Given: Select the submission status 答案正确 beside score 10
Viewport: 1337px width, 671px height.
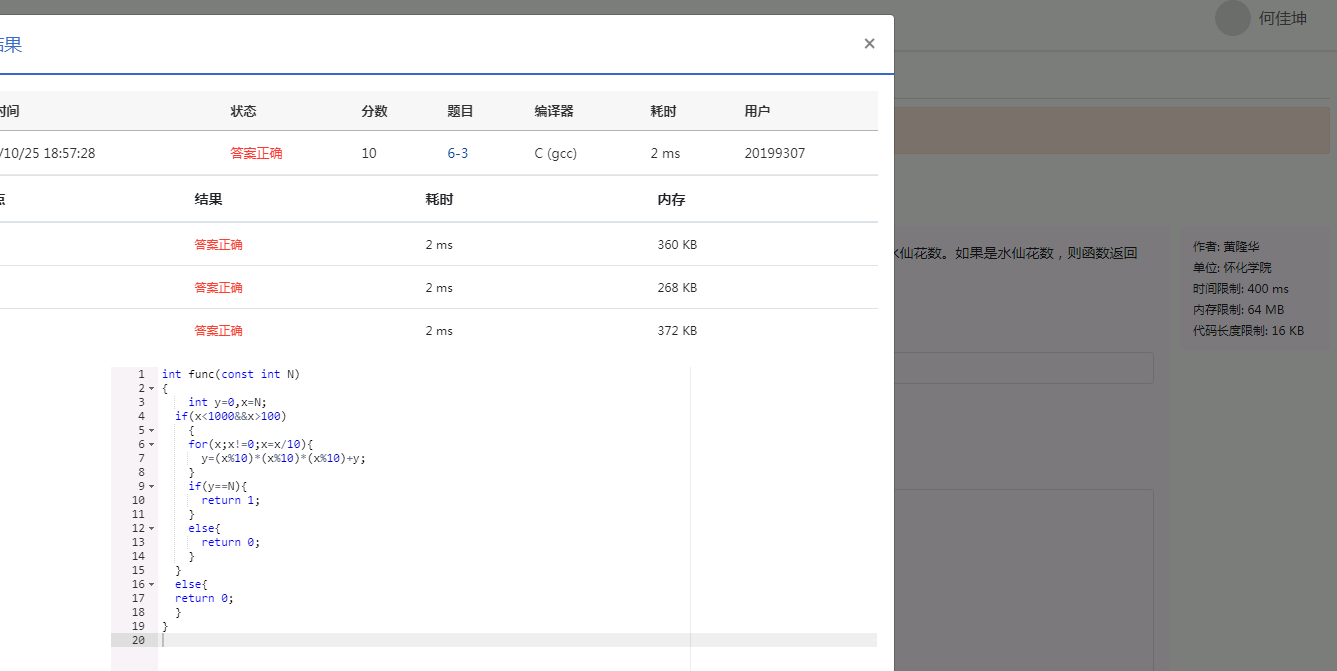Looking at the screenshot, I should [256, 153].
